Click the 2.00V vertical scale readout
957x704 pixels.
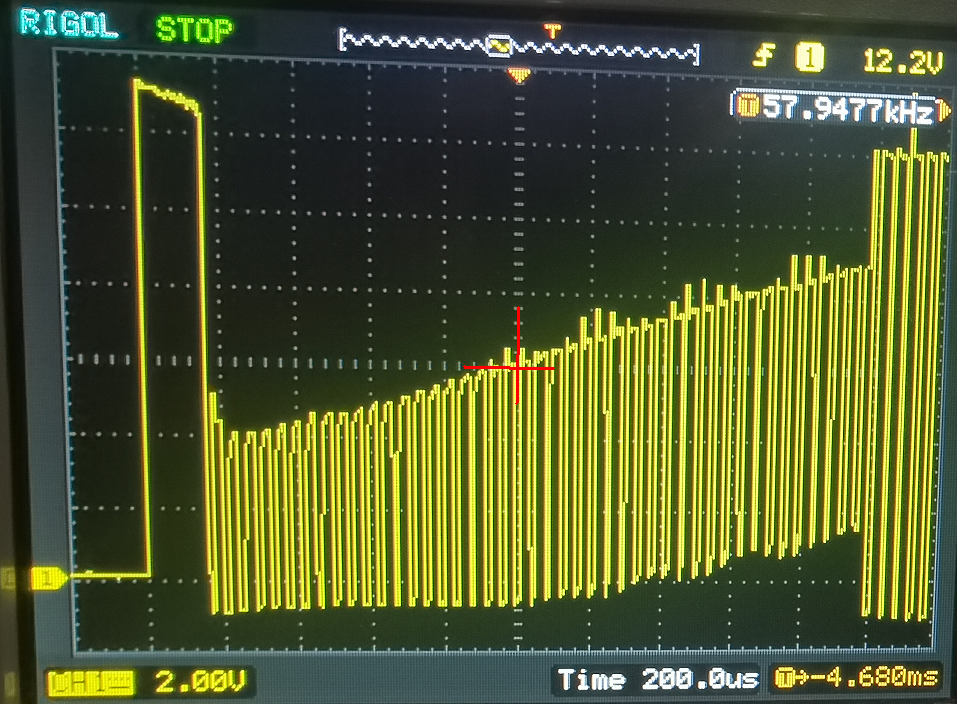200,681
